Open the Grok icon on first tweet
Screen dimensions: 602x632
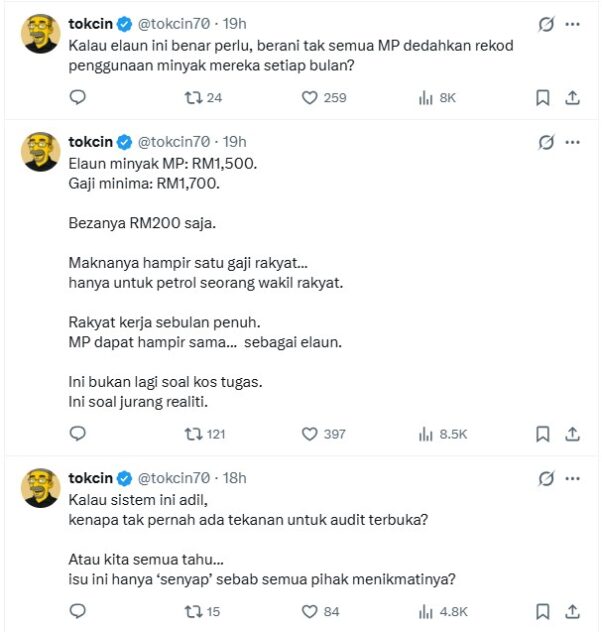(x=546, y=24)
